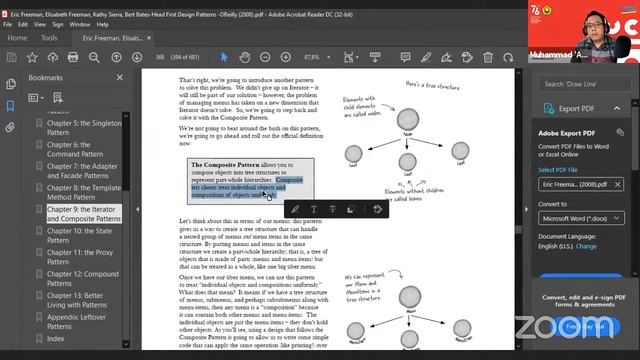The width and height of the screenshot is (640, 360).
Task: Select the Highlighter pen tool in toolbar
Action: pyautogui.click(x=426, y=58)
